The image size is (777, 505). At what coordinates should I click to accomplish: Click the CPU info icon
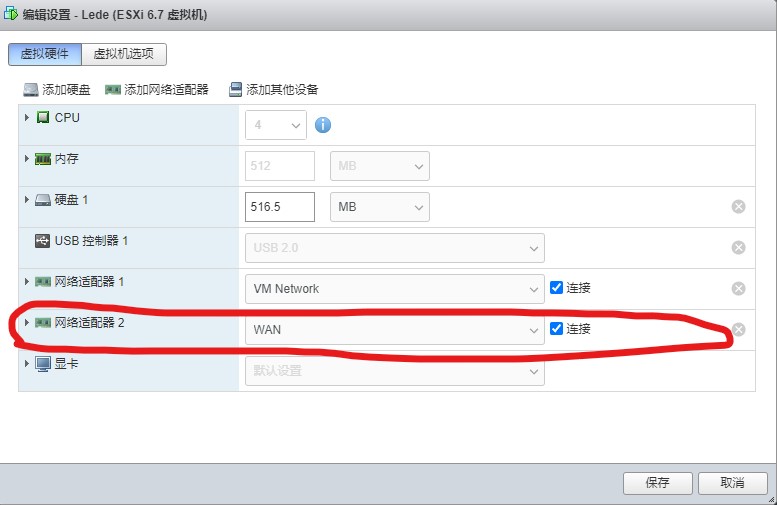pos(323,125)
